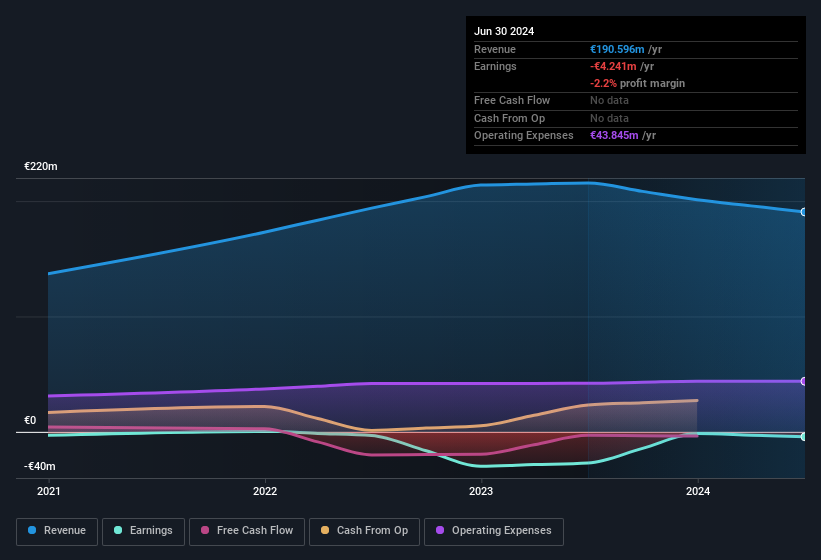Toggle the Free Cash Flow legend button
This screenshot has height=560, width=821.
(247, 531)
